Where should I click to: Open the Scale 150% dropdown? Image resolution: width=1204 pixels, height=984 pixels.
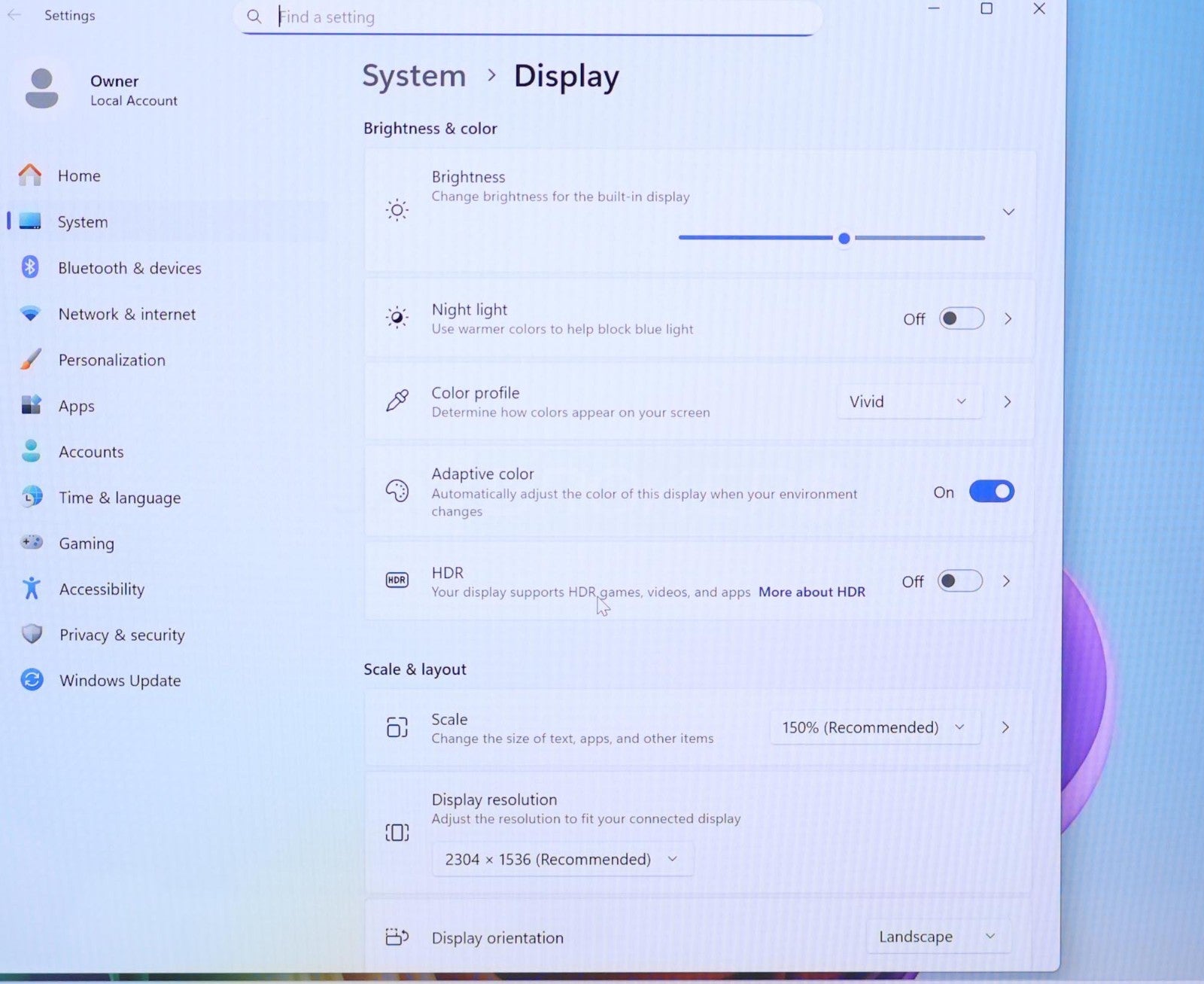(874, 727)
